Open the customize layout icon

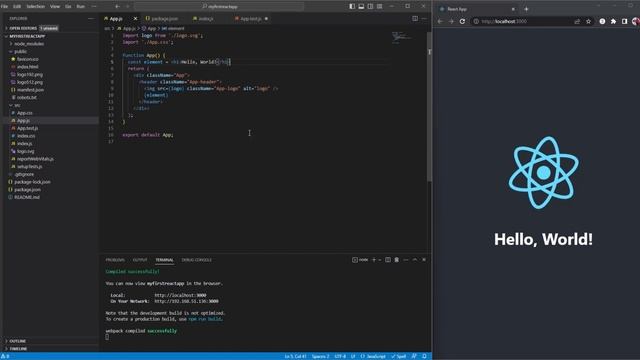(380, 7)
